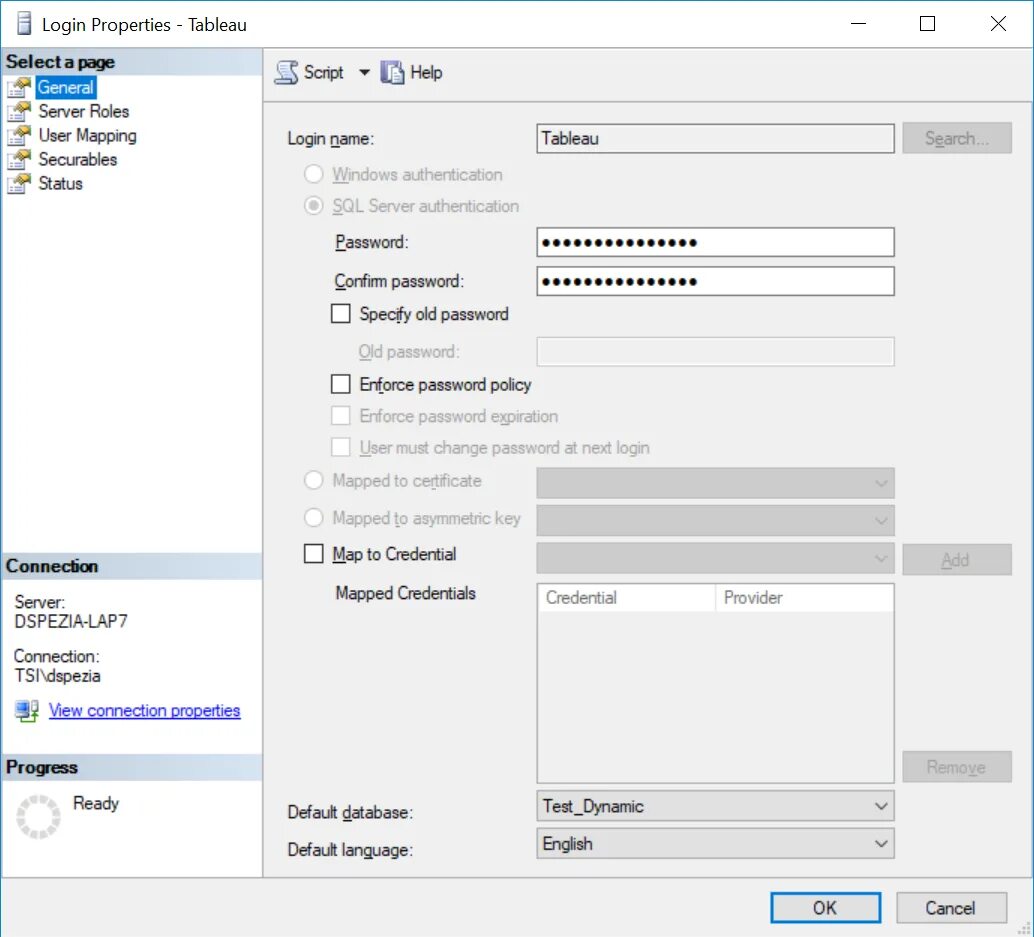Image resolution: width=1034 pixels, height=937 pixels.
Task: Click the Search... button
Action: 957,138
